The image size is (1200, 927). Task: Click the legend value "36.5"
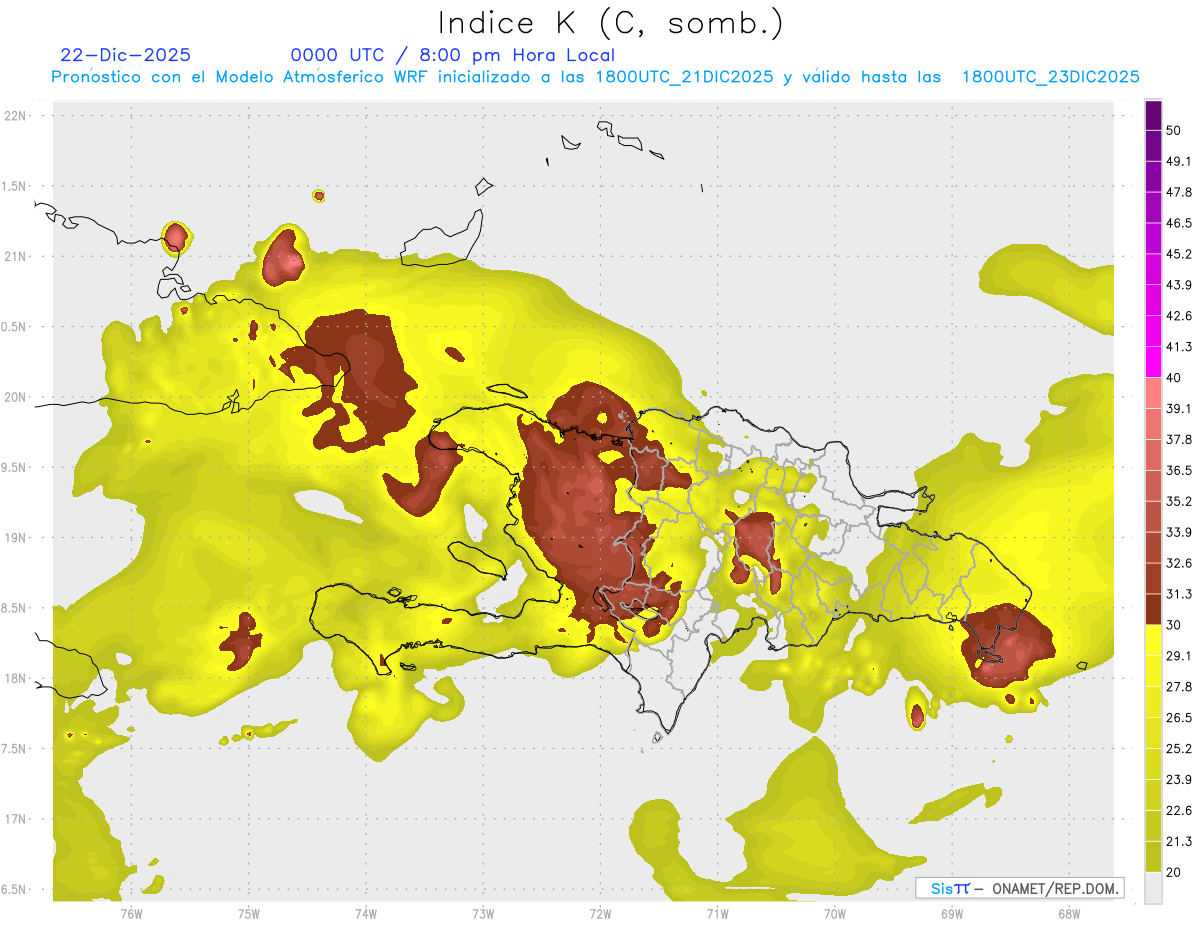pyautogui.click(x=1179, y=470)
